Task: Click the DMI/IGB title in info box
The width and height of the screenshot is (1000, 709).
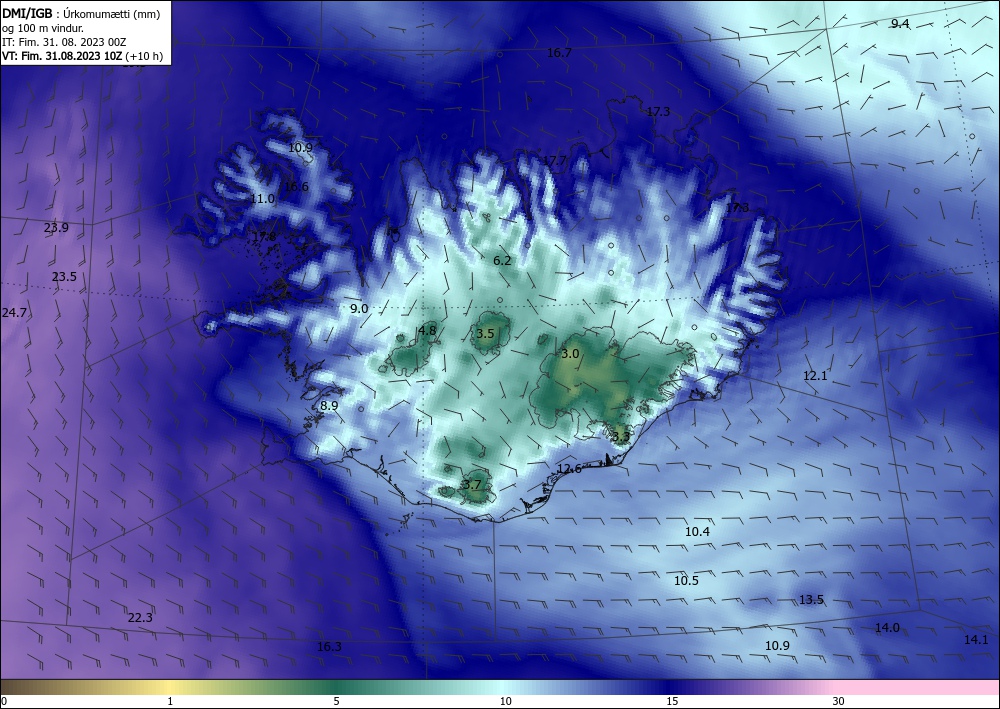Action: 27,13
